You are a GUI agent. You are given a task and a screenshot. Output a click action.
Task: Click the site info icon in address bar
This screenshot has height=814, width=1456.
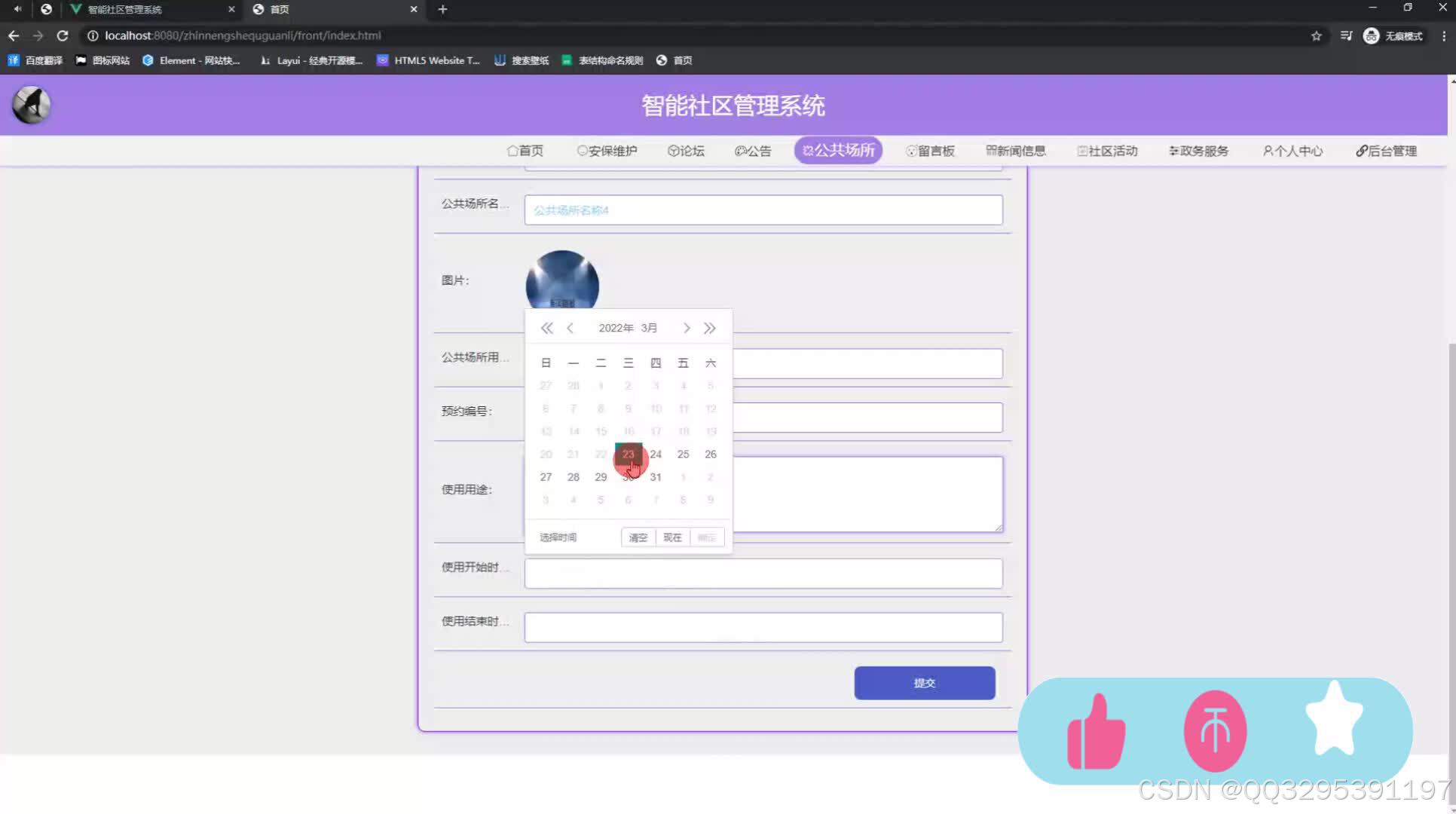pos(93,35)
